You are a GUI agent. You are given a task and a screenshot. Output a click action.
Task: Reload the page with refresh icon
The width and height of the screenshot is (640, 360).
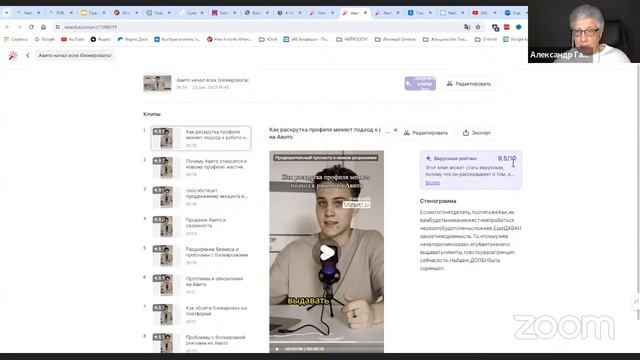click(31, 27)
